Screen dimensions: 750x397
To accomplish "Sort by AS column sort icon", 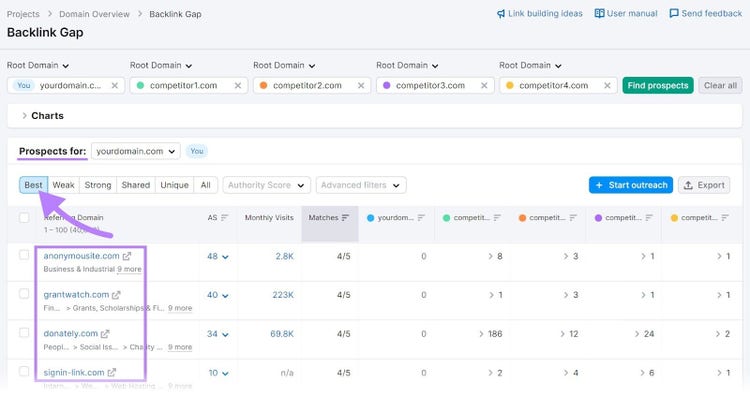I will pos(224,218).
